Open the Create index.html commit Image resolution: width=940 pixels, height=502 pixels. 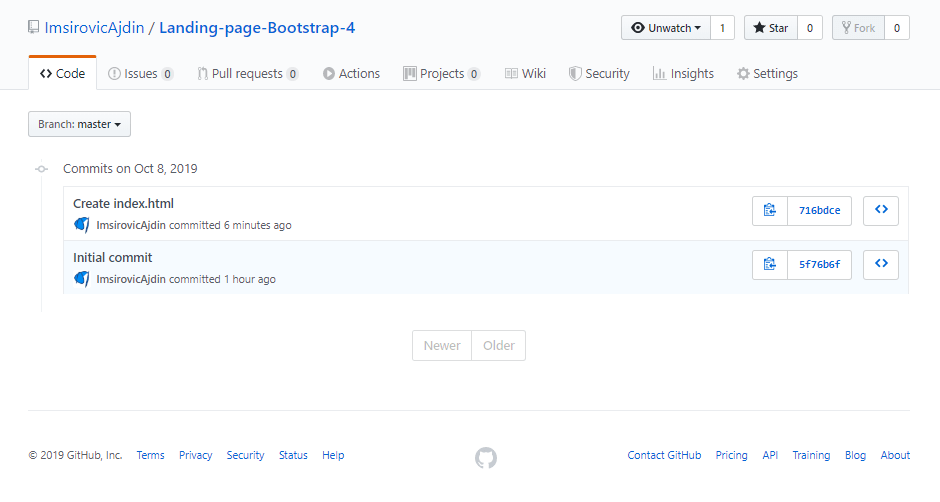tap(123, 203)
